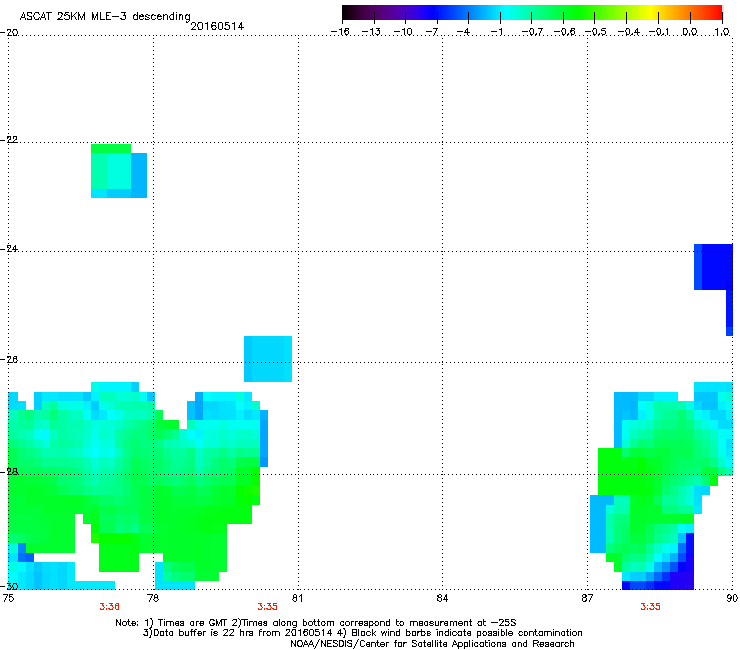Click the light blue square patch near -26

pos(268,359)
